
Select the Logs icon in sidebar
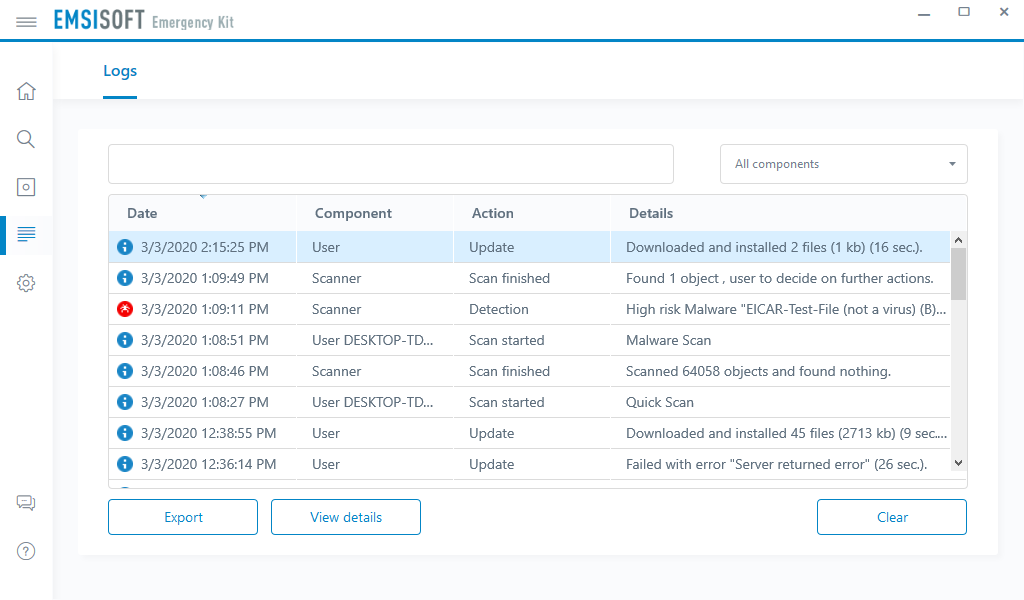27,234
